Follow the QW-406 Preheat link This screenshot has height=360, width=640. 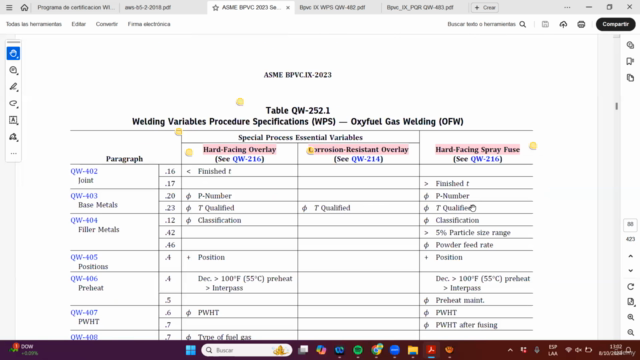tap(84, 278)
